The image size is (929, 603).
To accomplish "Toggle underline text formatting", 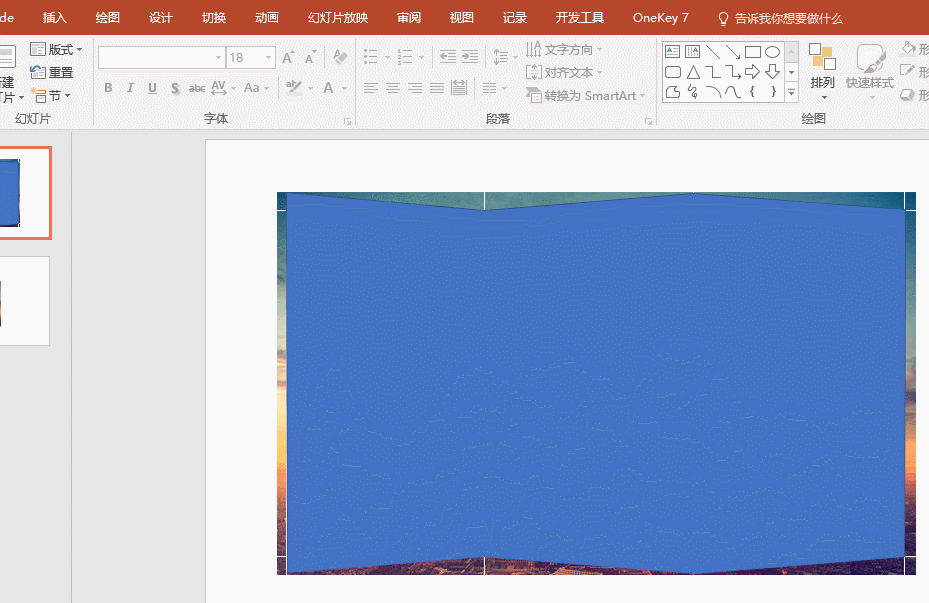I will click(152, 88).
